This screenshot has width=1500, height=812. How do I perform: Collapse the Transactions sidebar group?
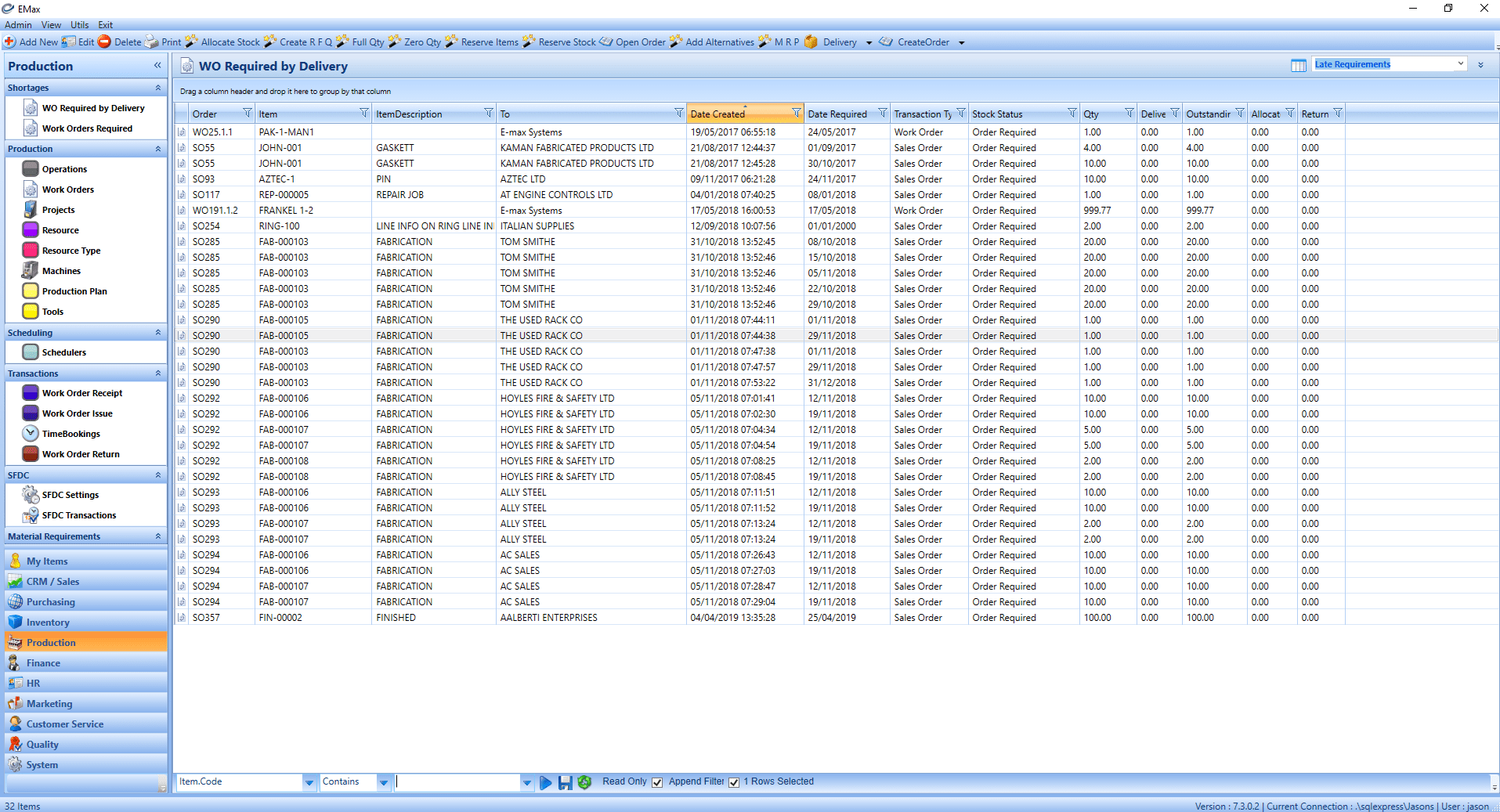point(157,374)
